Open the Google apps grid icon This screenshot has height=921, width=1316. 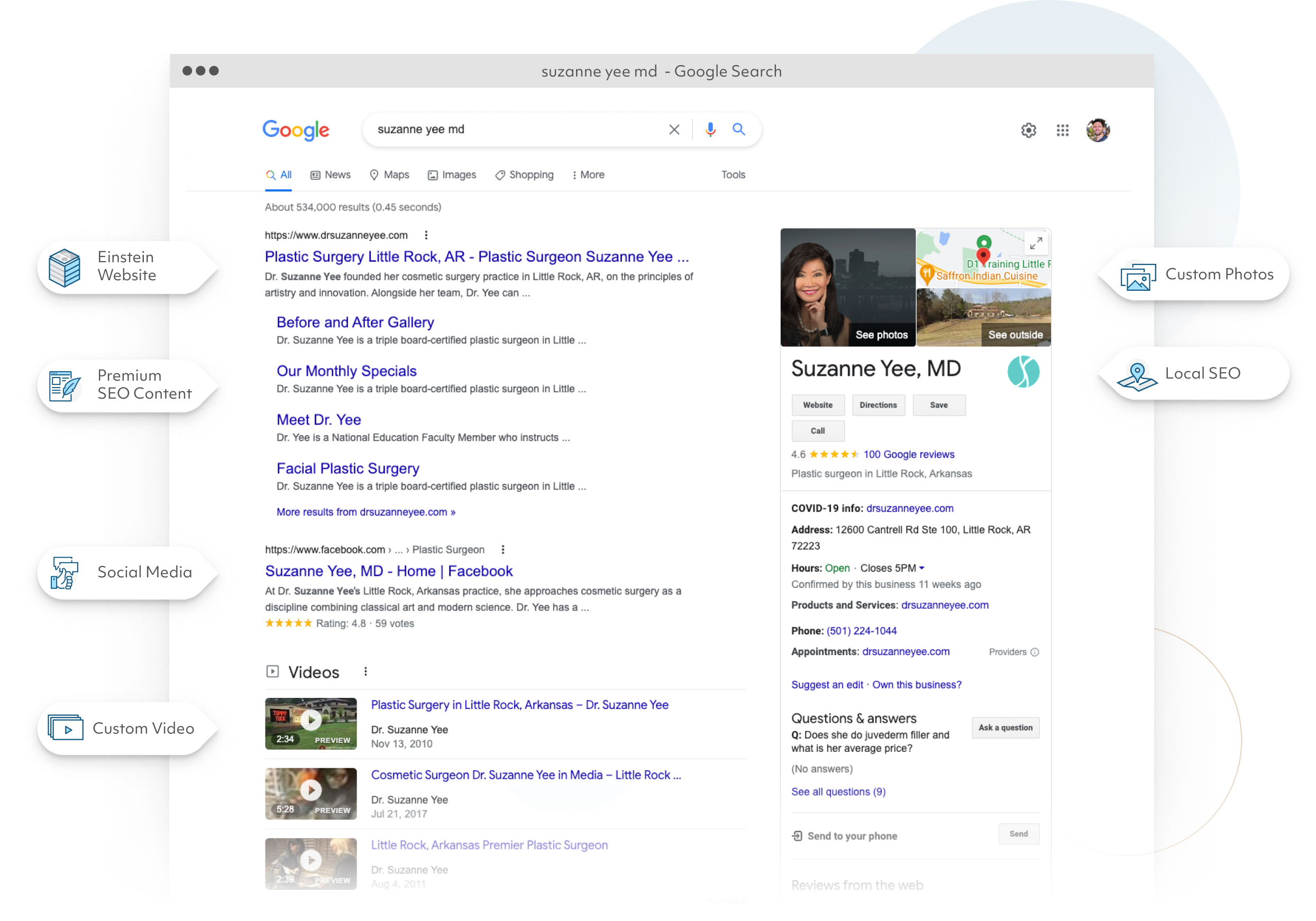[1063, 130]
